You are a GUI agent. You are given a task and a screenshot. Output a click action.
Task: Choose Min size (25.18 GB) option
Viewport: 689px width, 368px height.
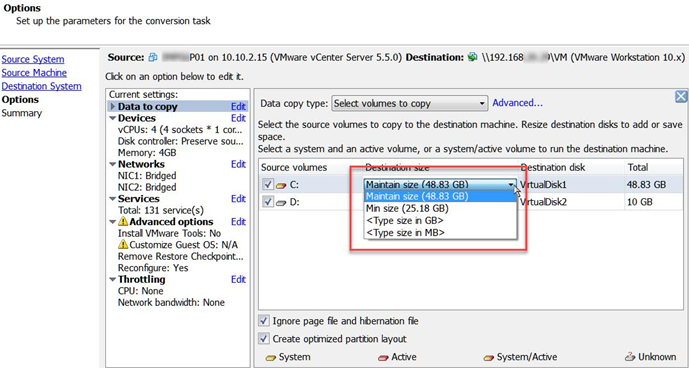440,208
